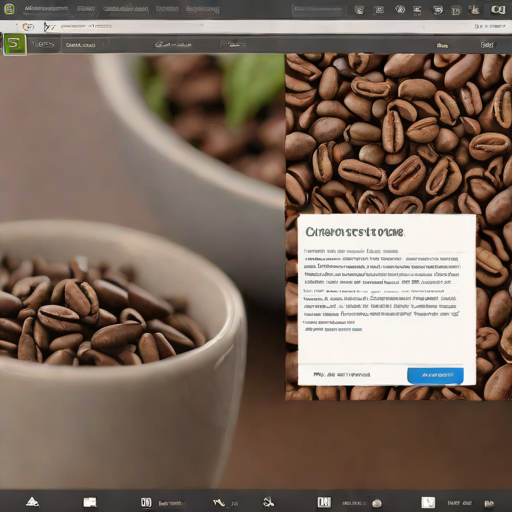
Task: Click the round ball icon in the bottom bar
Action: 377,503
